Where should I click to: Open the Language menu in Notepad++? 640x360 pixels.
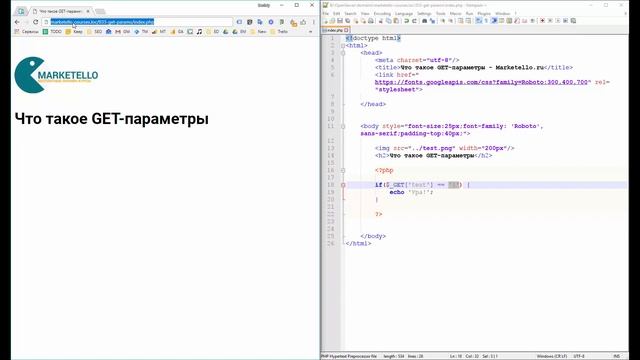(404, 13)
